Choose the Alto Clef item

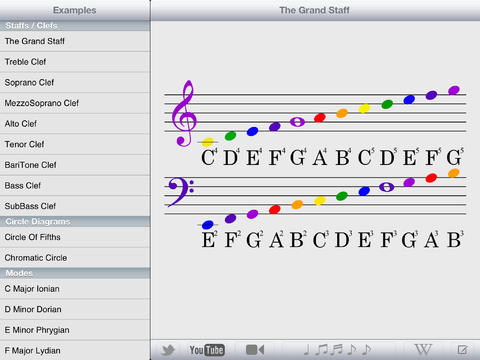click(75, 124)
